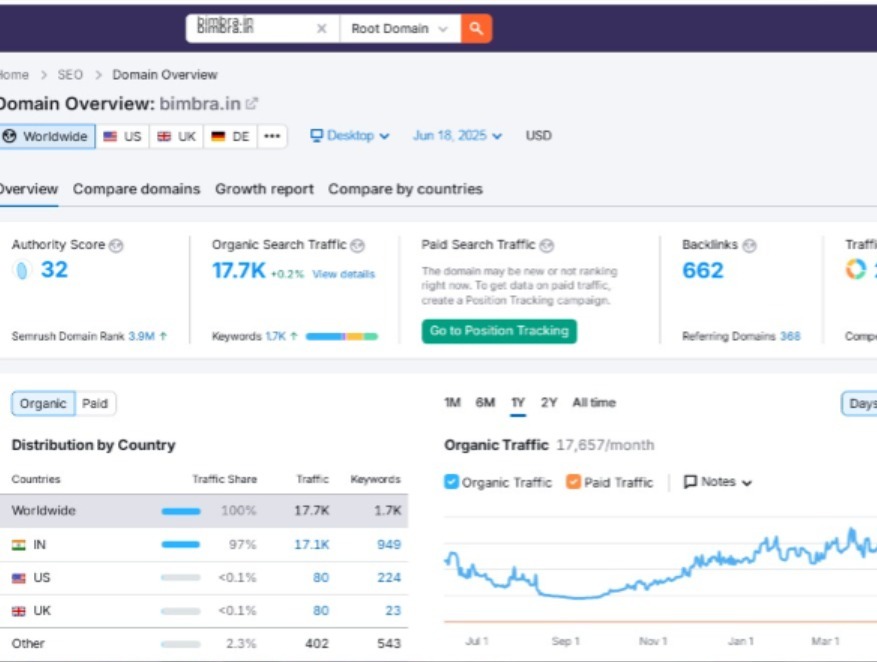Toggle the Organic Traffic checkbox

tap(451, 482)
